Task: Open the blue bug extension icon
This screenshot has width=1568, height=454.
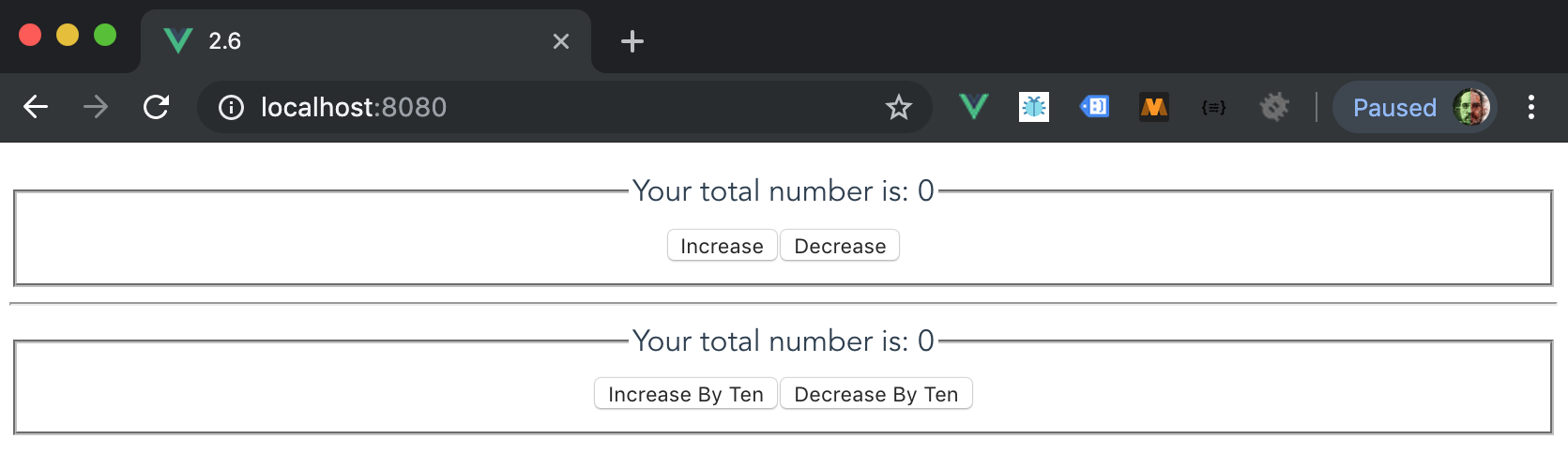Action: 1034,107
